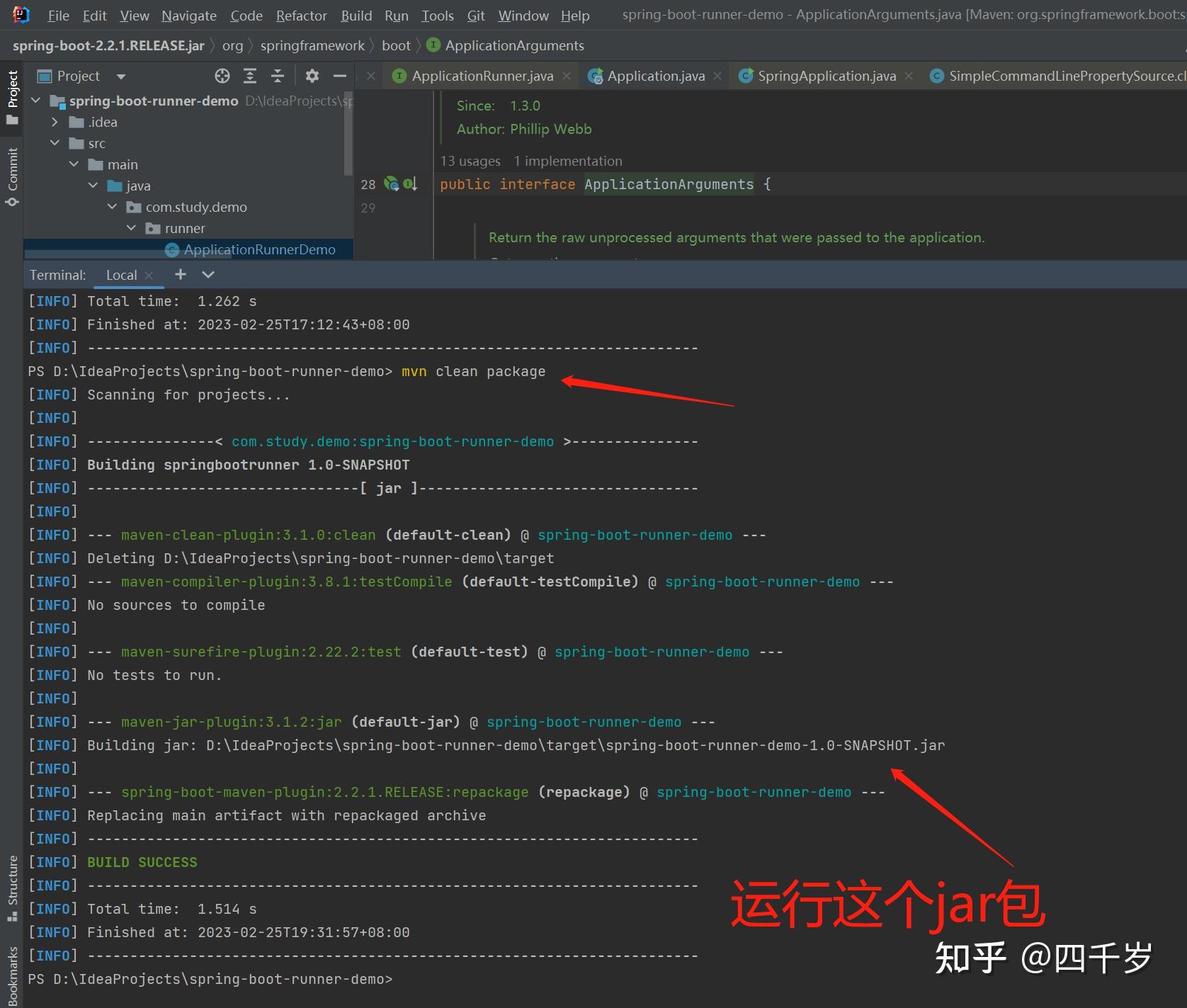Image resolution: width=1187 pixels, height=1008 pixels.
Task: Open Project panel settings gear
Action: click(312, 76)
